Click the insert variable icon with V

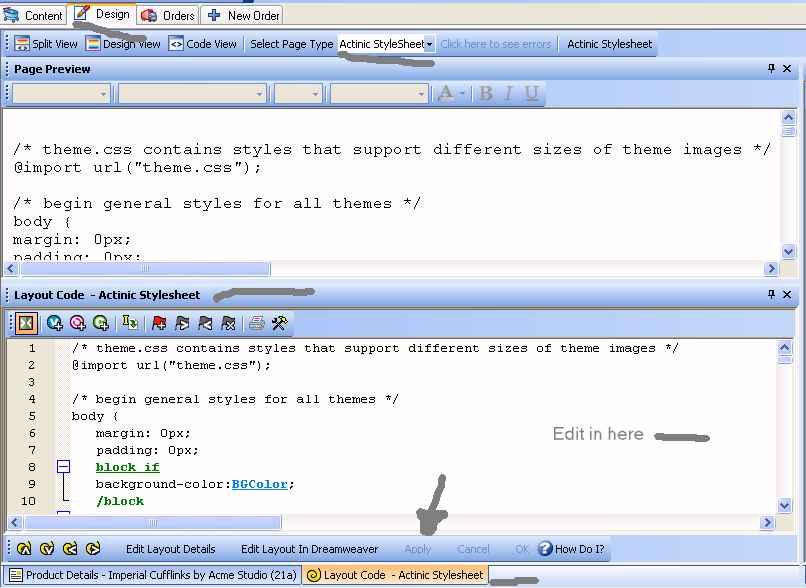click(x=55, y=323)
